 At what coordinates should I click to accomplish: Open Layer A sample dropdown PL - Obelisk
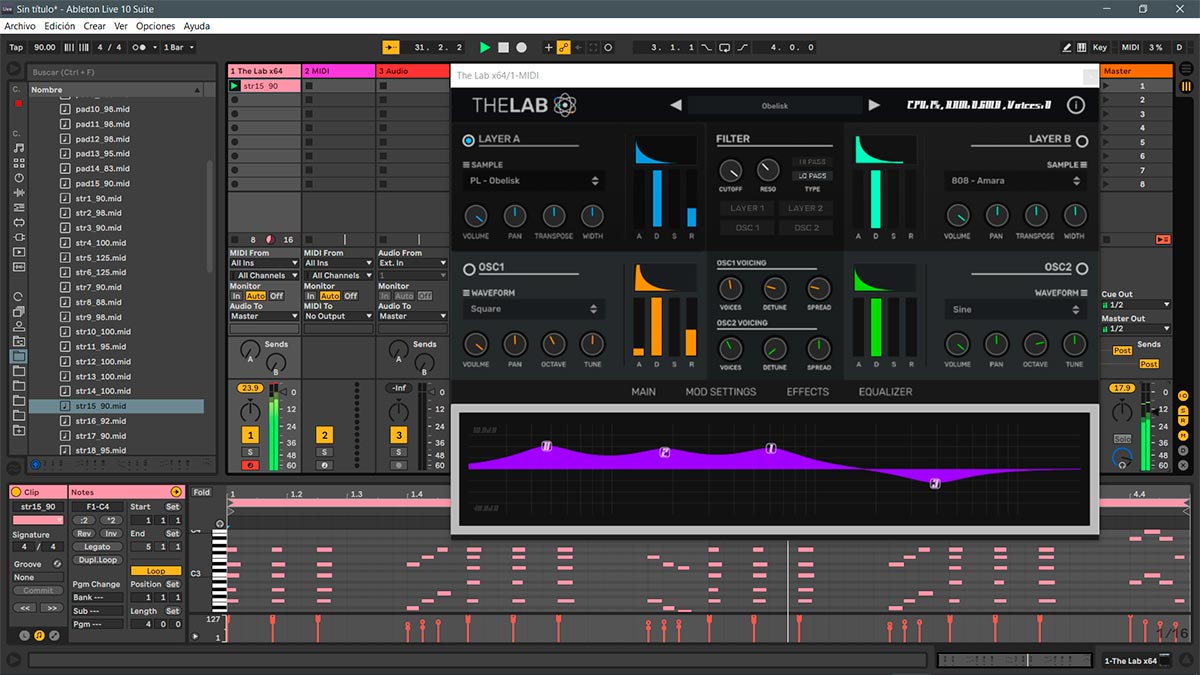534,181
